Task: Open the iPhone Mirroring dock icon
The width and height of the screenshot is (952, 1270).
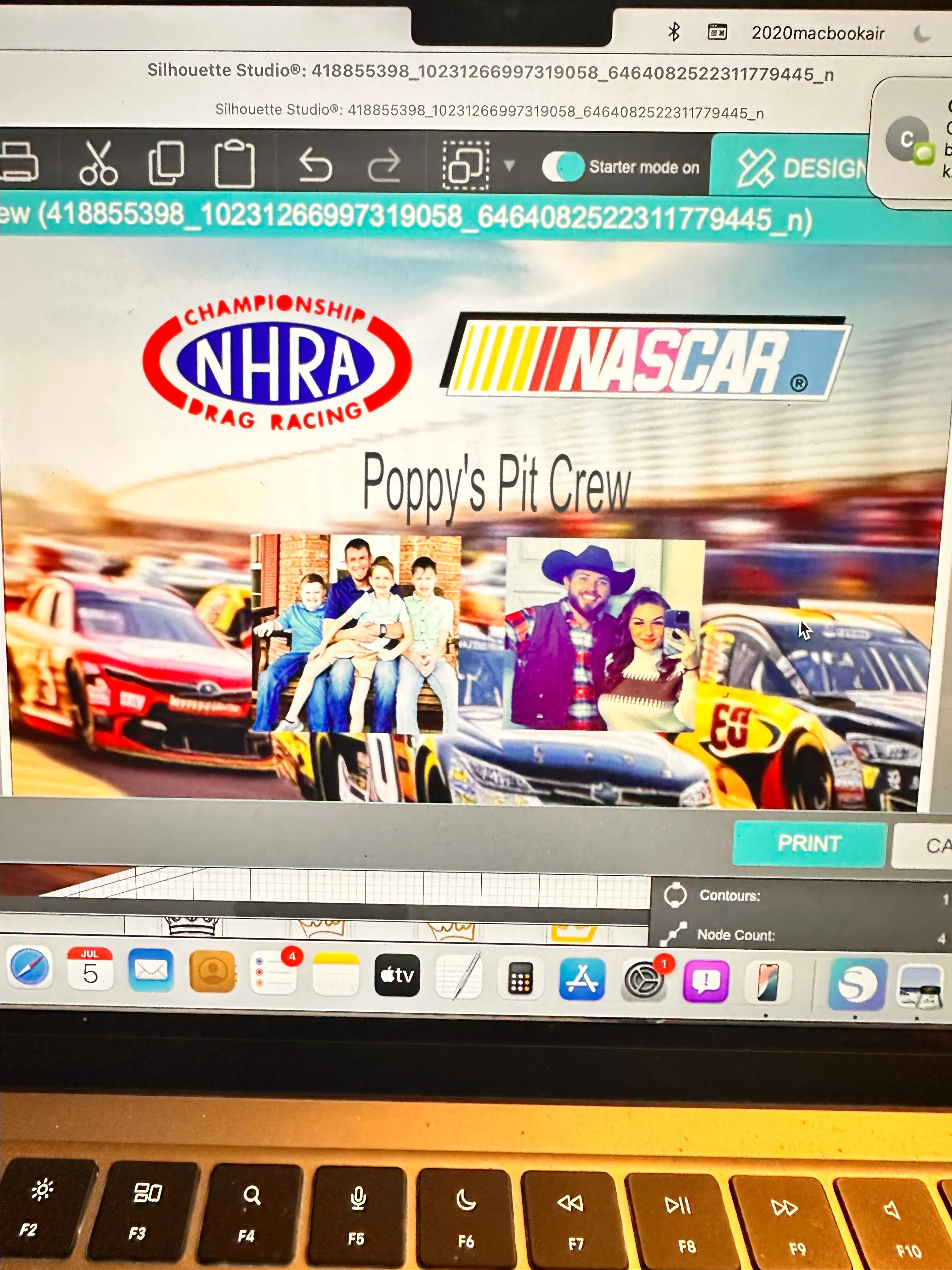Action: [768, 982]
